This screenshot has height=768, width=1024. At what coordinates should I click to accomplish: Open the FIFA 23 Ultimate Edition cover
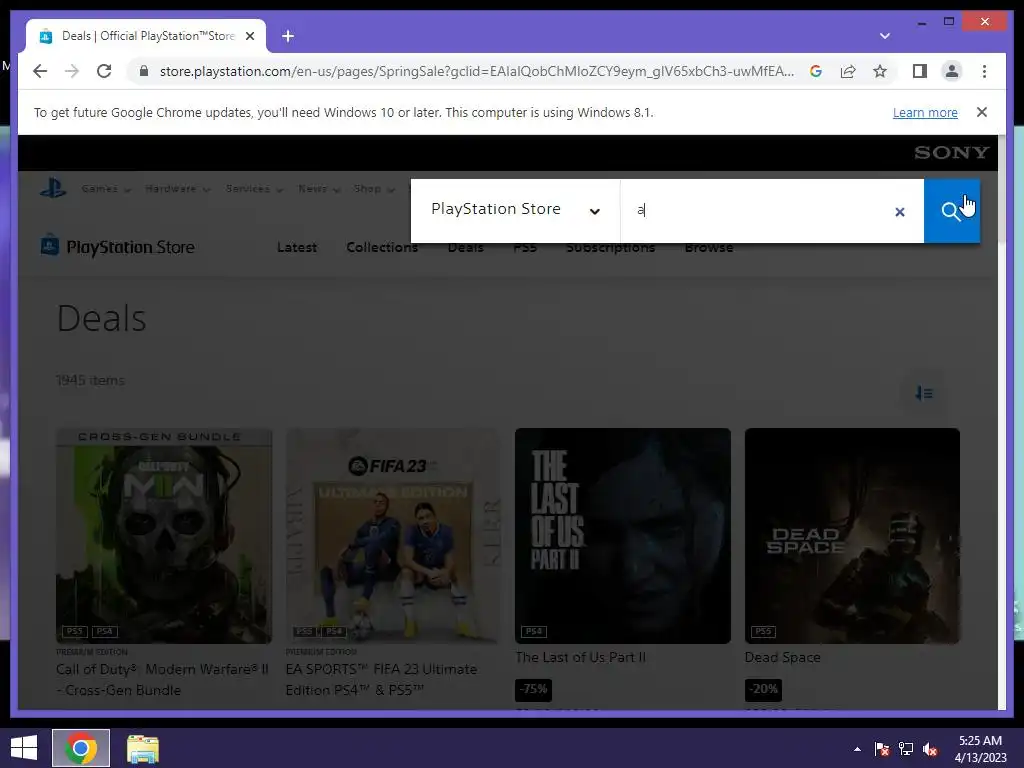(393, 536)
